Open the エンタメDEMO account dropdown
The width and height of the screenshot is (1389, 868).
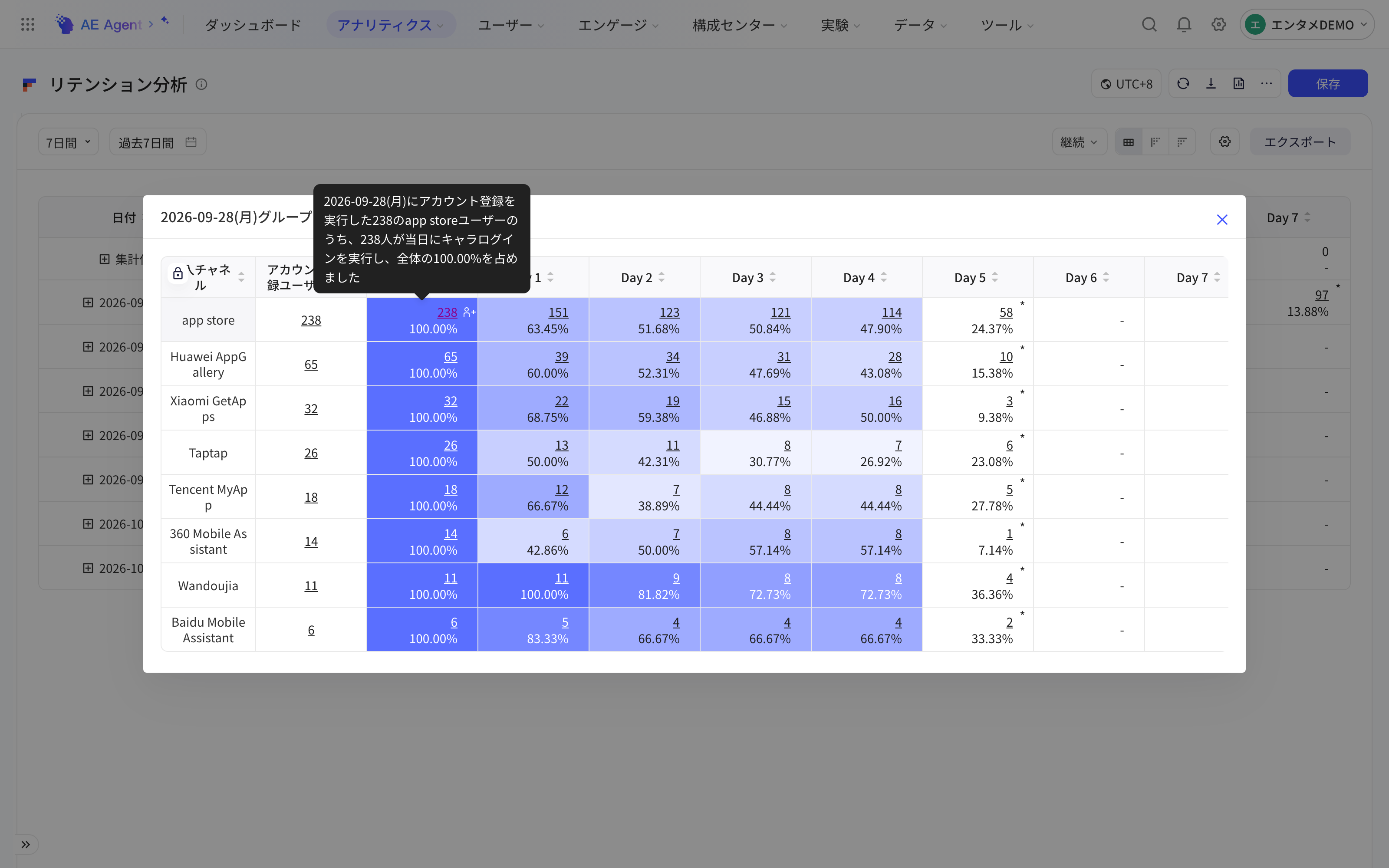(1307, 25)
